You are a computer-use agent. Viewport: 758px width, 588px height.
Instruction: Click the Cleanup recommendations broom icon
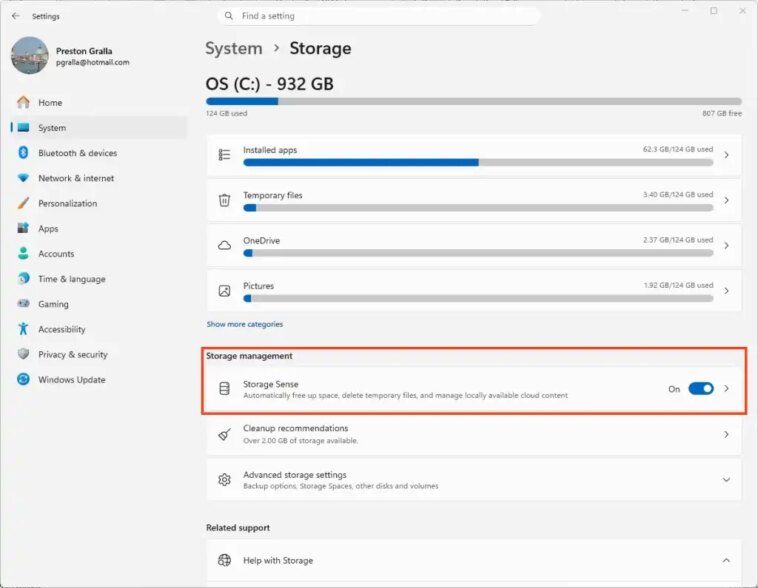[224, 434]
